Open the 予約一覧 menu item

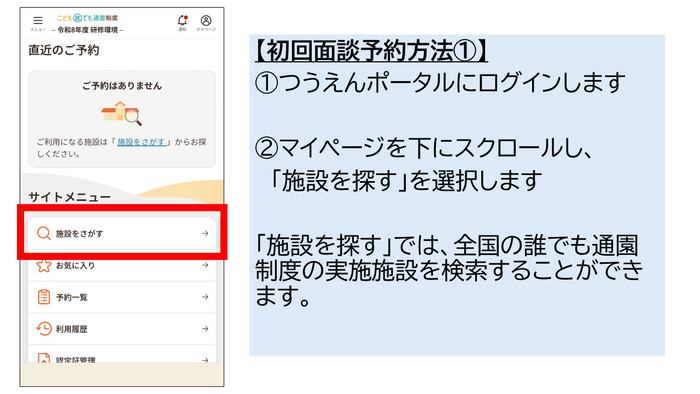[x=122, y=297]
